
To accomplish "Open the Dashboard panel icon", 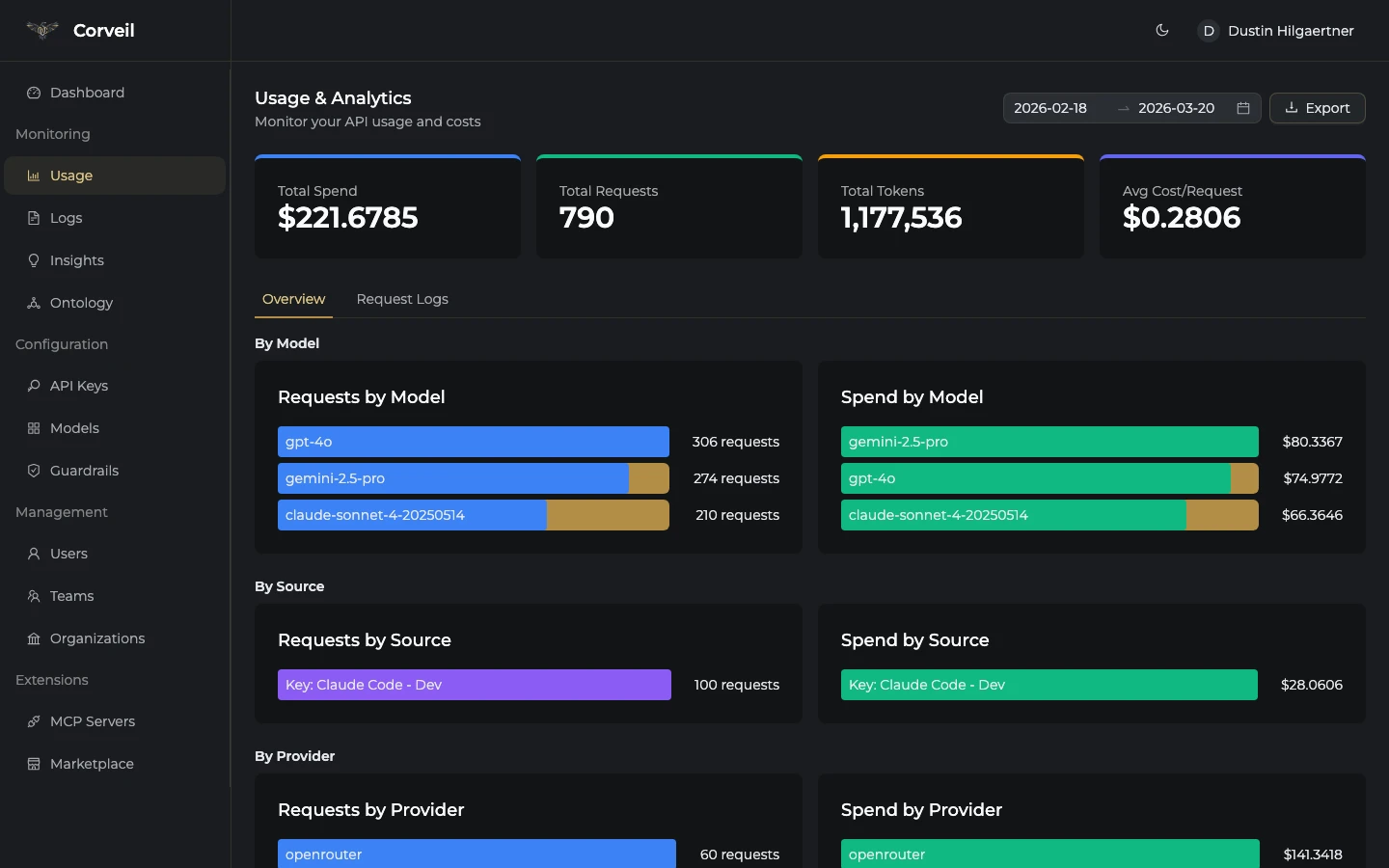I will pos(34,93).
